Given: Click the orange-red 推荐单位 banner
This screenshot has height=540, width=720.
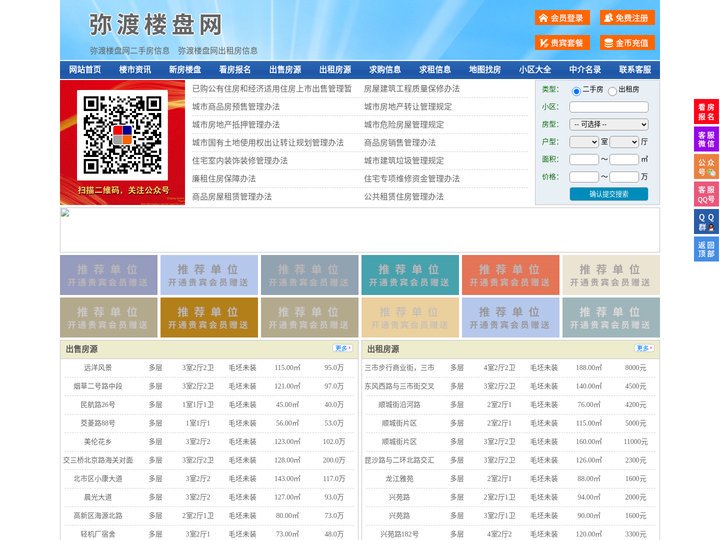Looking at the screenshot, I should tap(511, 275).
